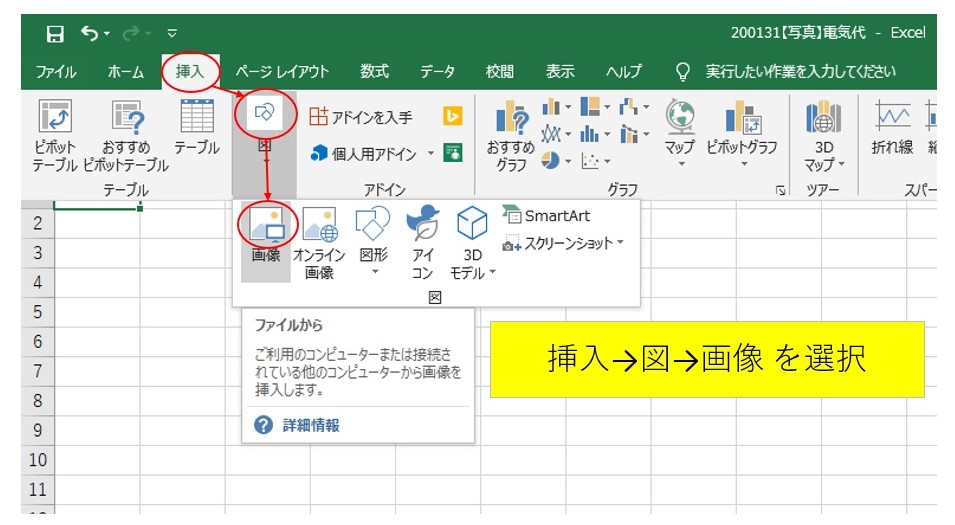
Task: Select the yellow 挿入→図→画像 を選択 text box
Action: coord(707,359)
